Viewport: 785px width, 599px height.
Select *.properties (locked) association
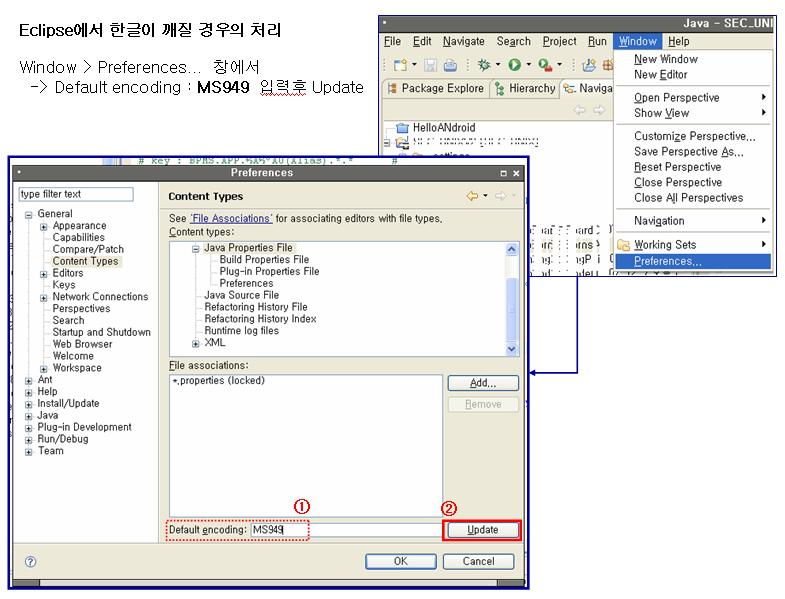[x=218, y=381]
